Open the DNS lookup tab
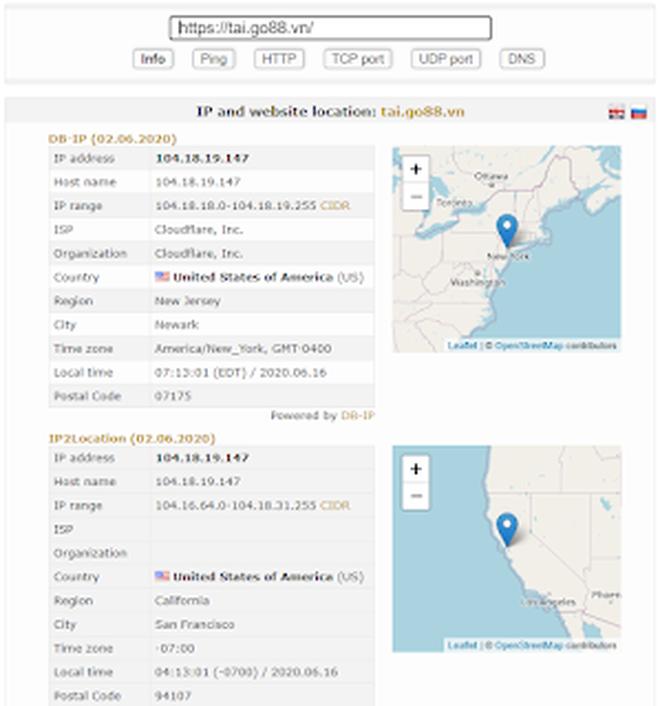The height and width of the screenshot is (706, 660). click(521, 59)
